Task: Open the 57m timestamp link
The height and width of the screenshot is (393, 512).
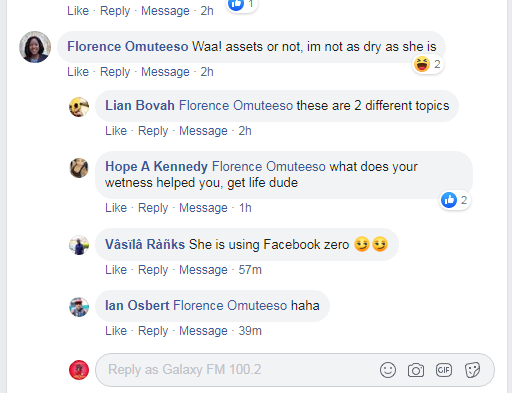Action: [250, 270]
